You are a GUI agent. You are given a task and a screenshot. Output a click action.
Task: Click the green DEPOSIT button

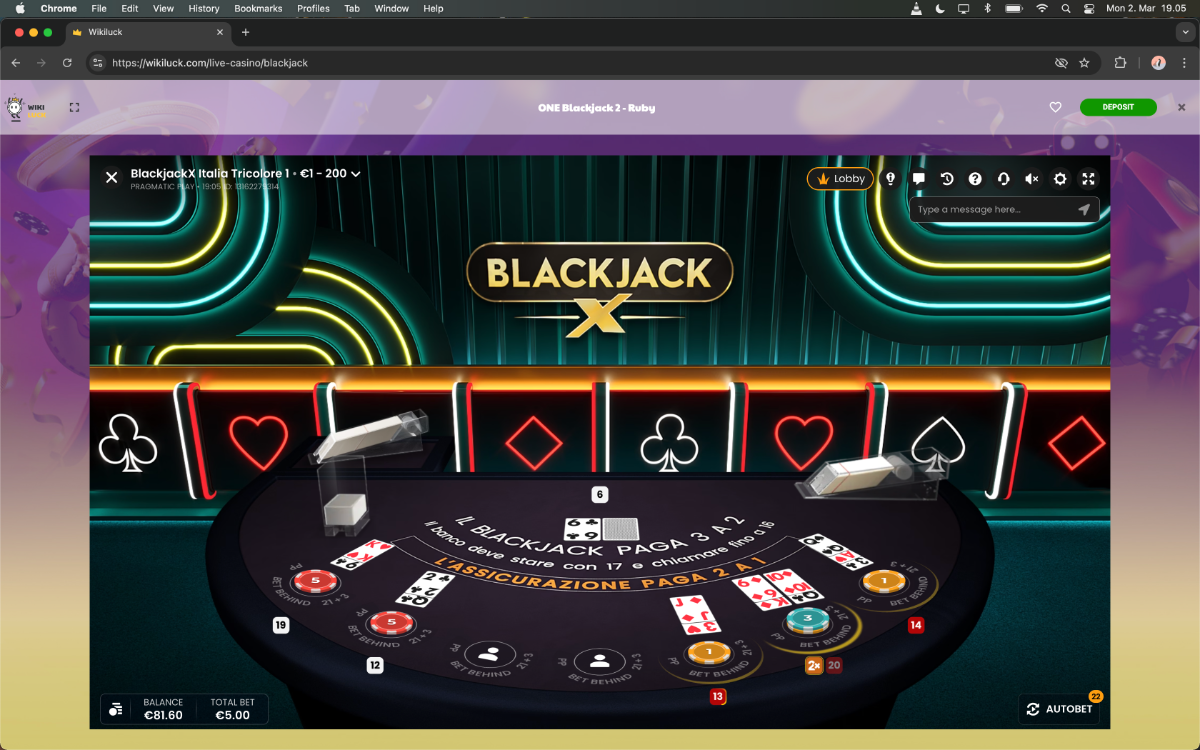tap(1118, 107)
